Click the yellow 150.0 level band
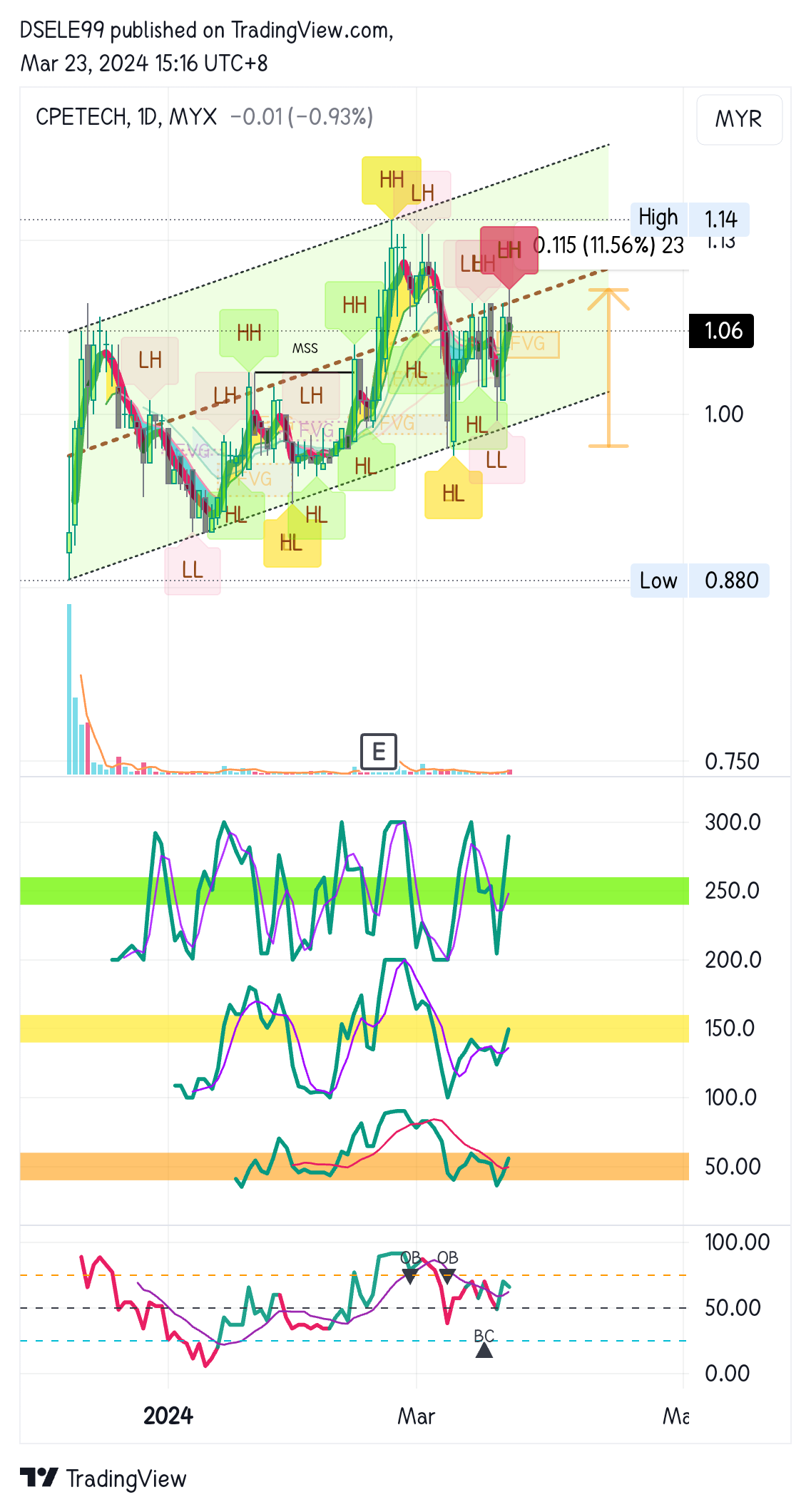The width and height of the screenshot is (811, 1512). click(x=355, y=1028)
